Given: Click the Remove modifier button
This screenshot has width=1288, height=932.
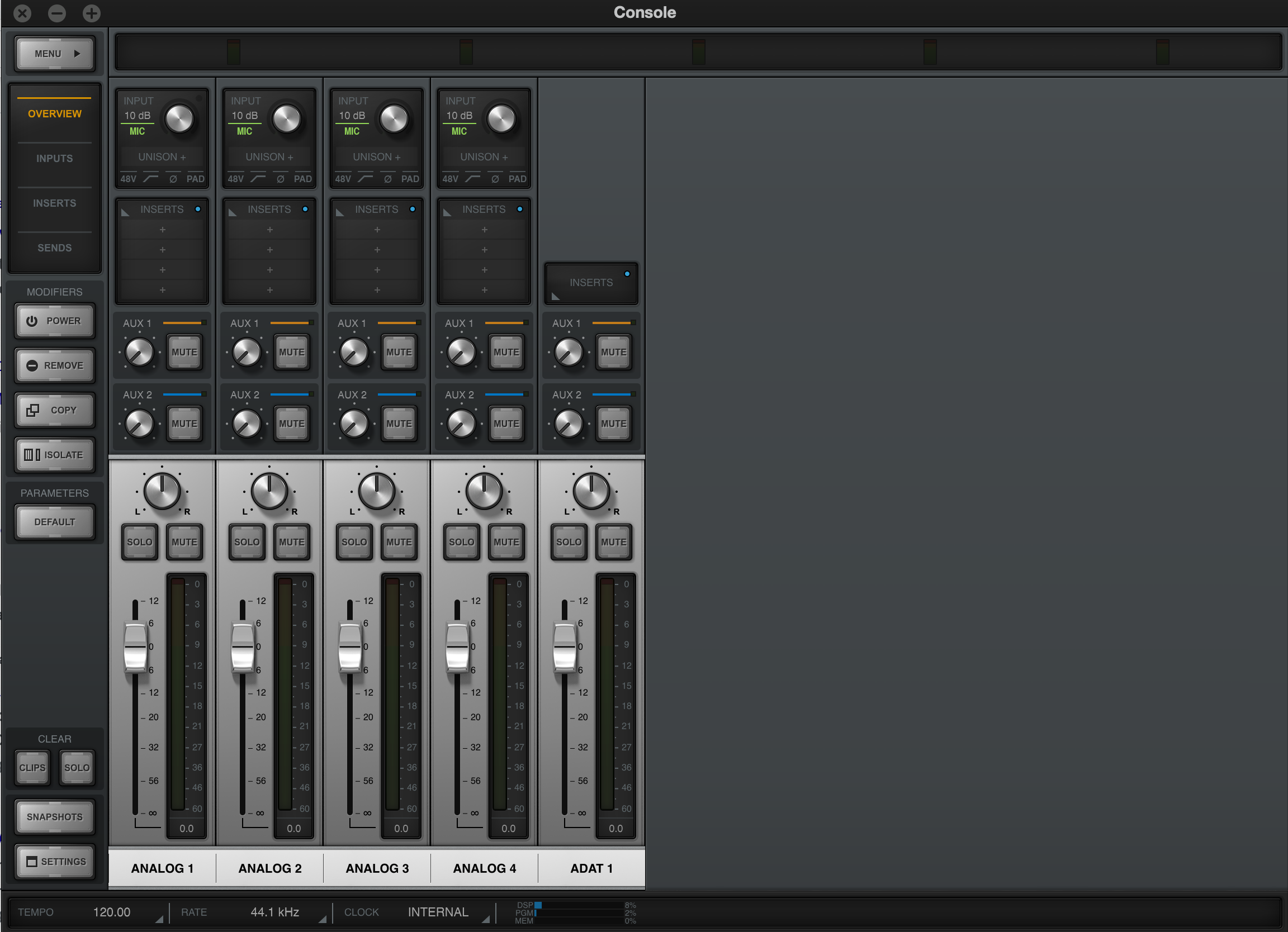Looking at the screenshot, I should [x=55, y=365].
